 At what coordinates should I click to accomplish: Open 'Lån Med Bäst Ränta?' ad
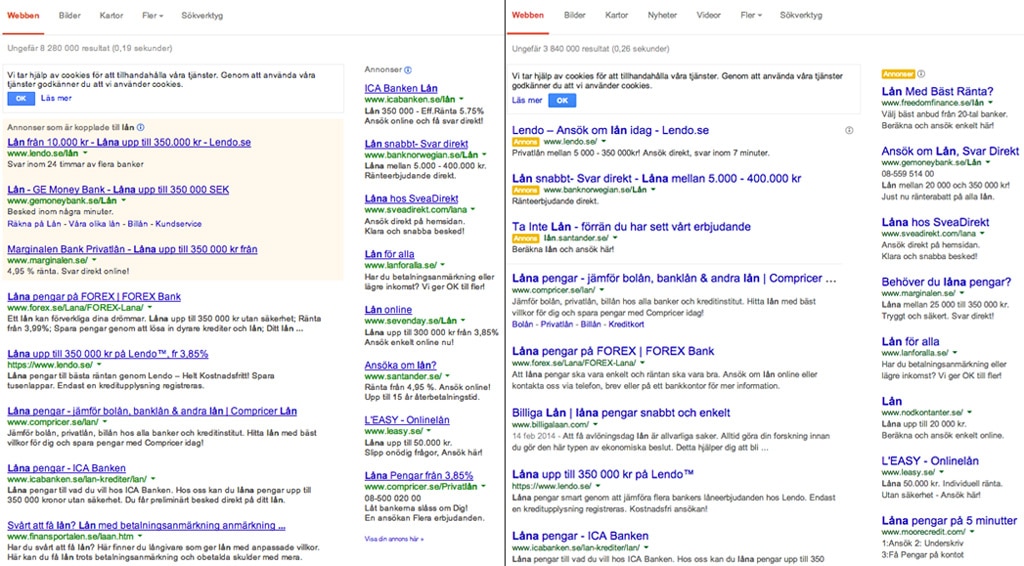[937, 91]
